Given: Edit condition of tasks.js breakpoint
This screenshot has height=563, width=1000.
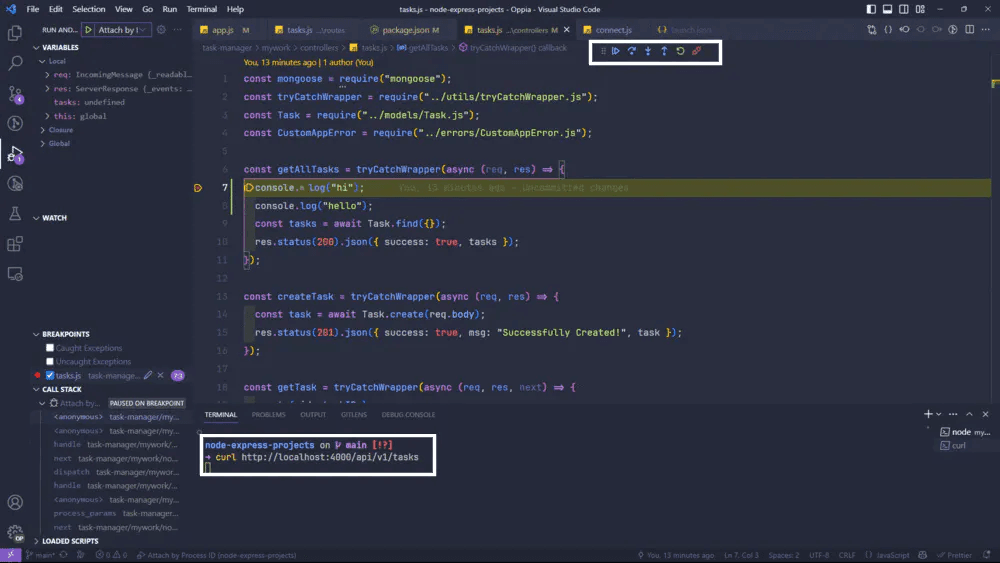Looking at the screenshot, I should [148, 376].
